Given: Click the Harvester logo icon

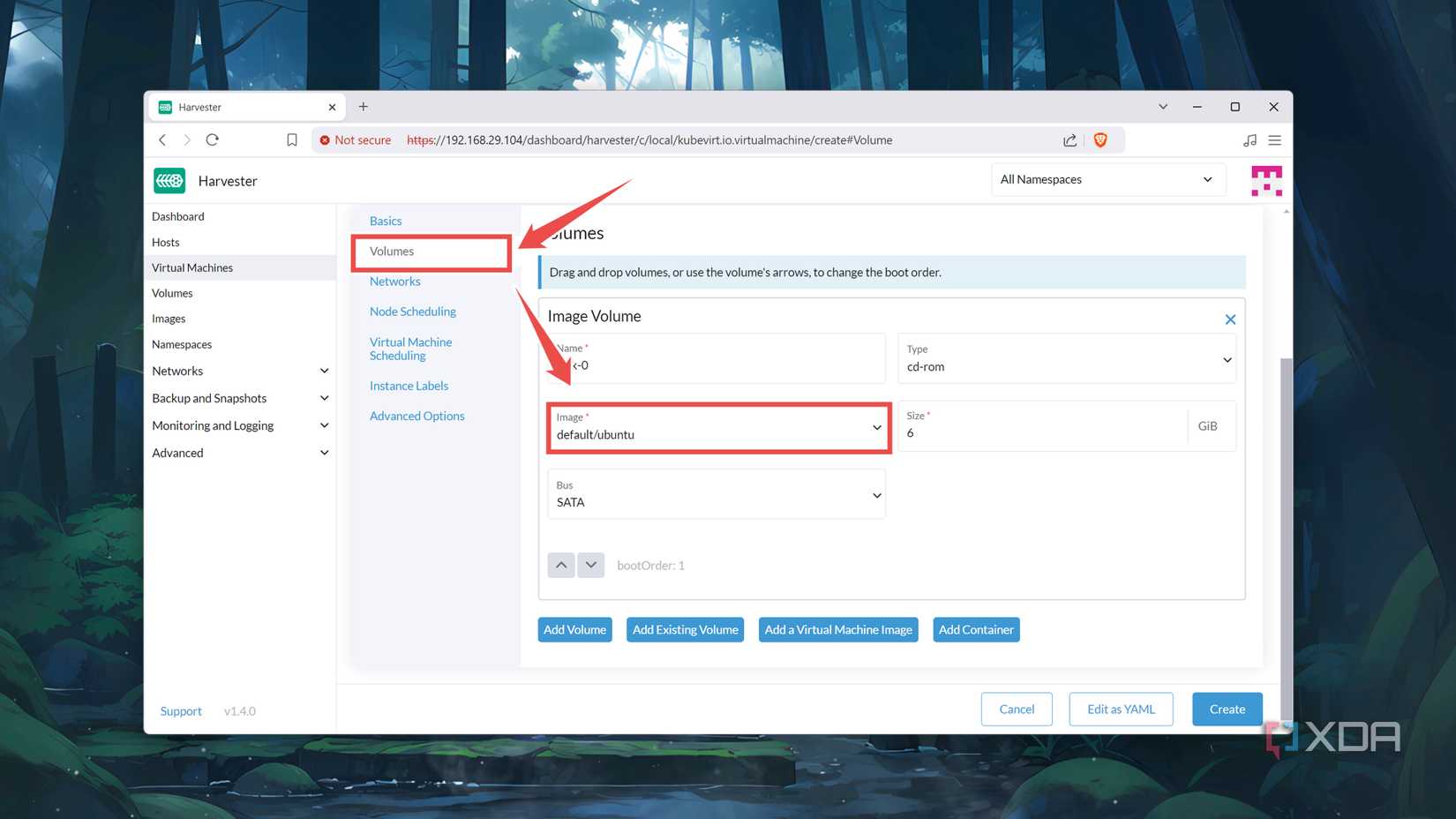Looking at the screenshot, I should [x=169, y=180].
